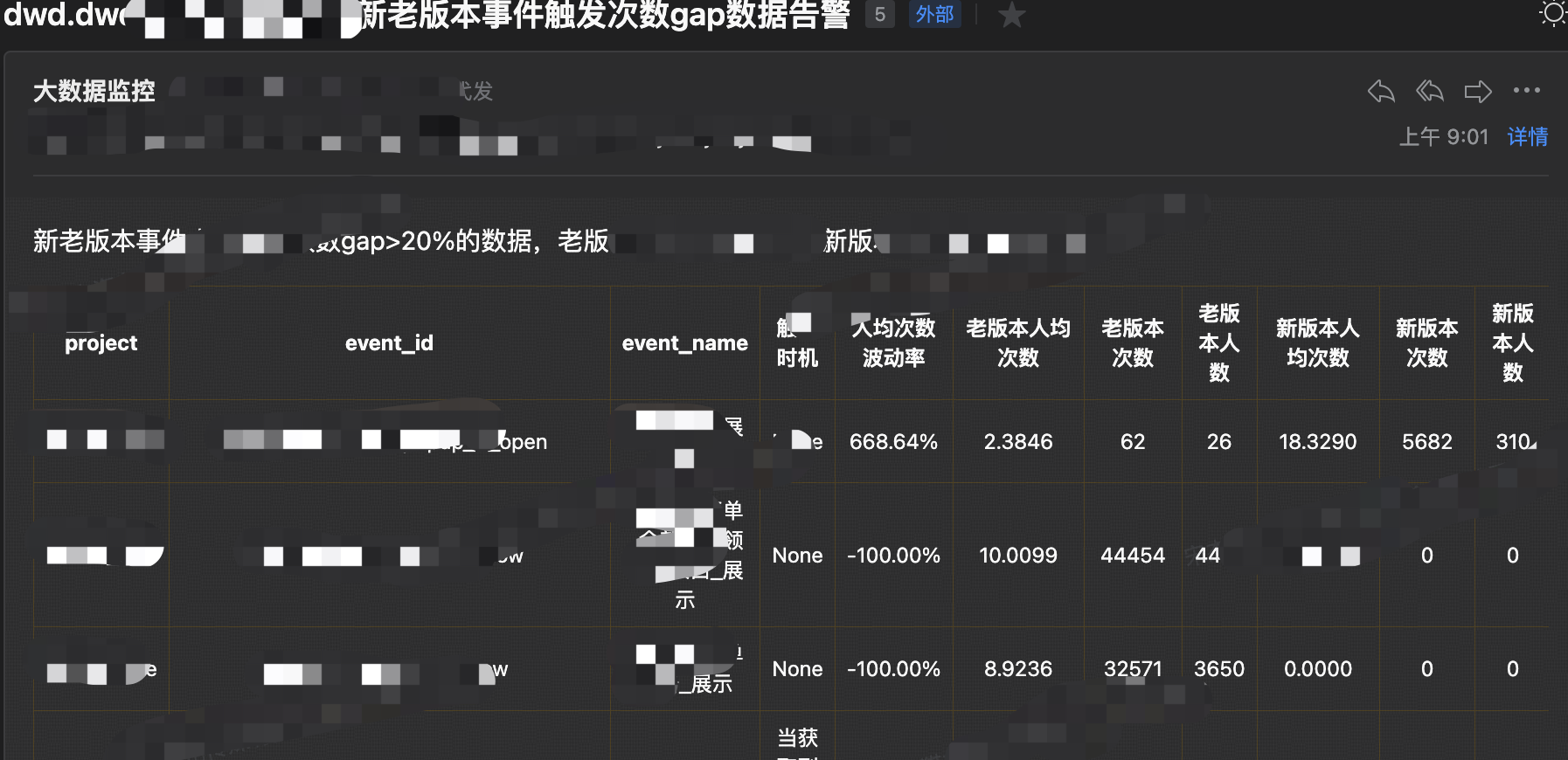Toggle brightness sun icon at top right
The width and height of the screenshot is (1568, 760).
coord(1553,13)
